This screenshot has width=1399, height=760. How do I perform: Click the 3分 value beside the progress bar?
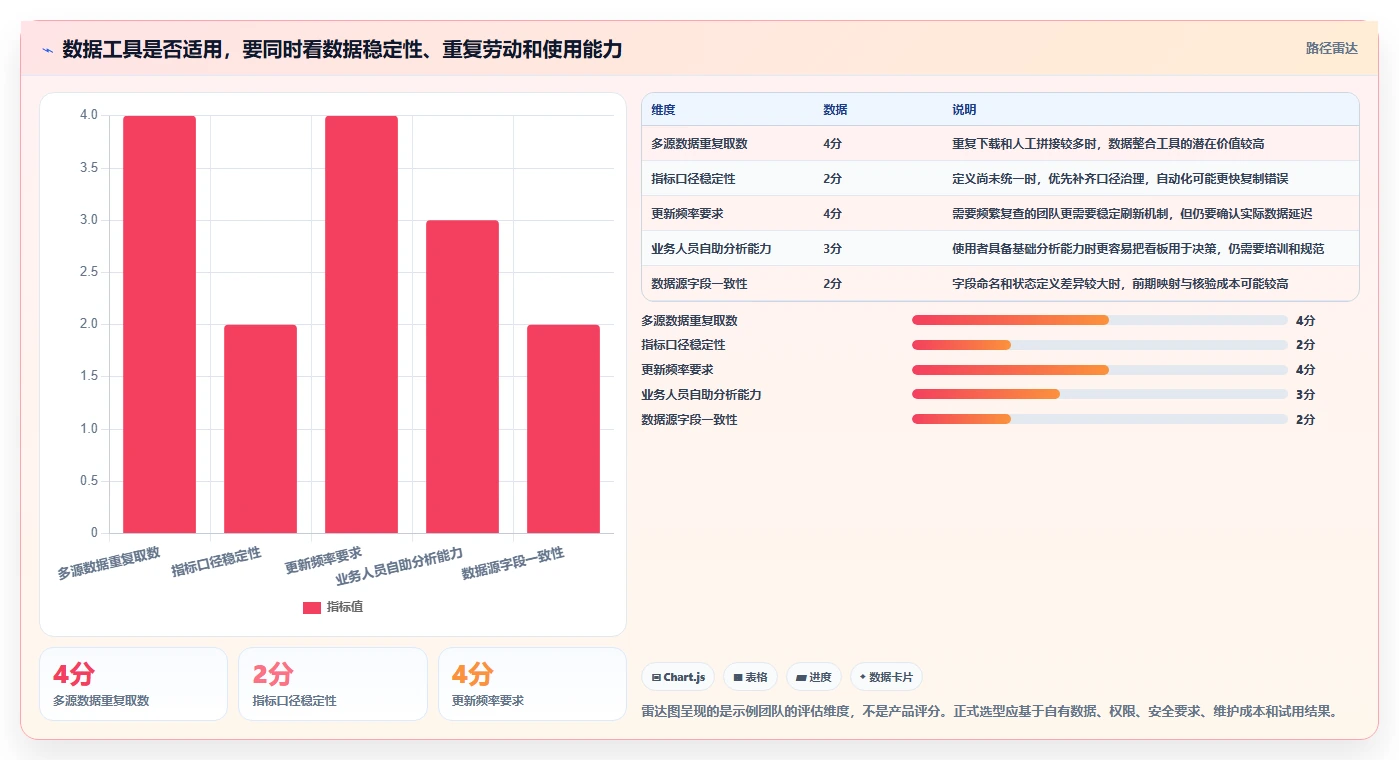tap(1305, 395)
